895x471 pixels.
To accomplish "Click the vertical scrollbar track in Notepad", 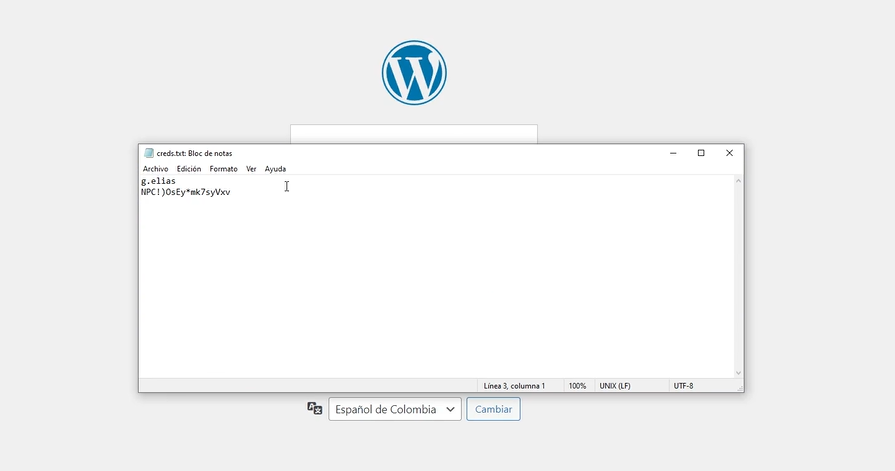I will pyautogui.click(x=739, y=280).
